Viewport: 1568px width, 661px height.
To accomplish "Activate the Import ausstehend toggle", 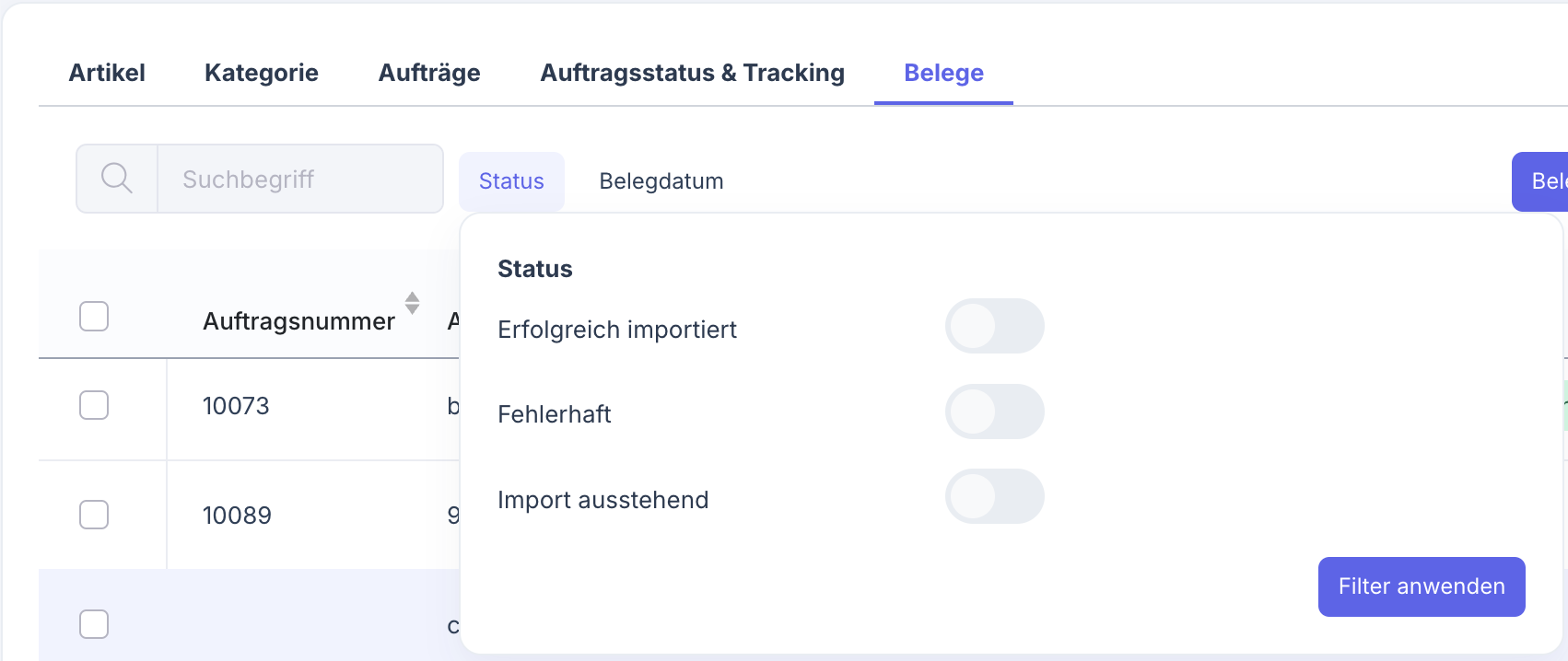I will (995, 496).
